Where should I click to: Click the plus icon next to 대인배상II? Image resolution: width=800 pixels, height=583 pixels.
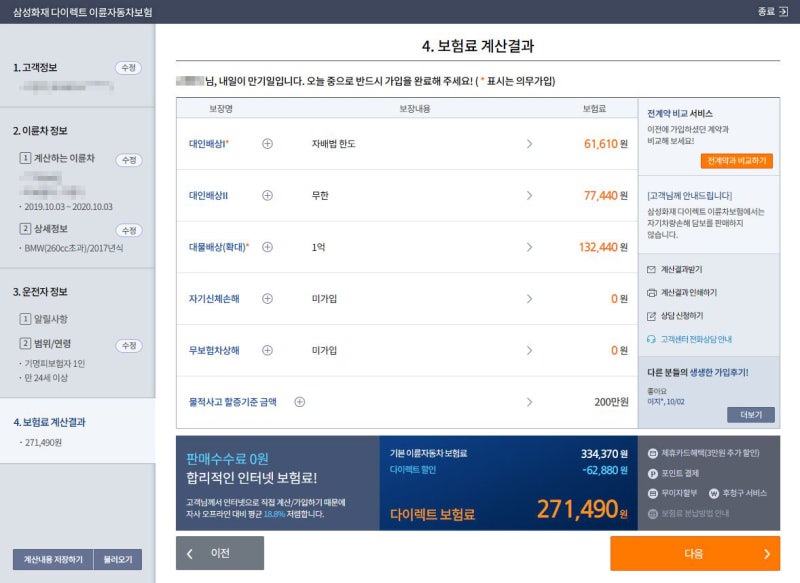[267, 195]
